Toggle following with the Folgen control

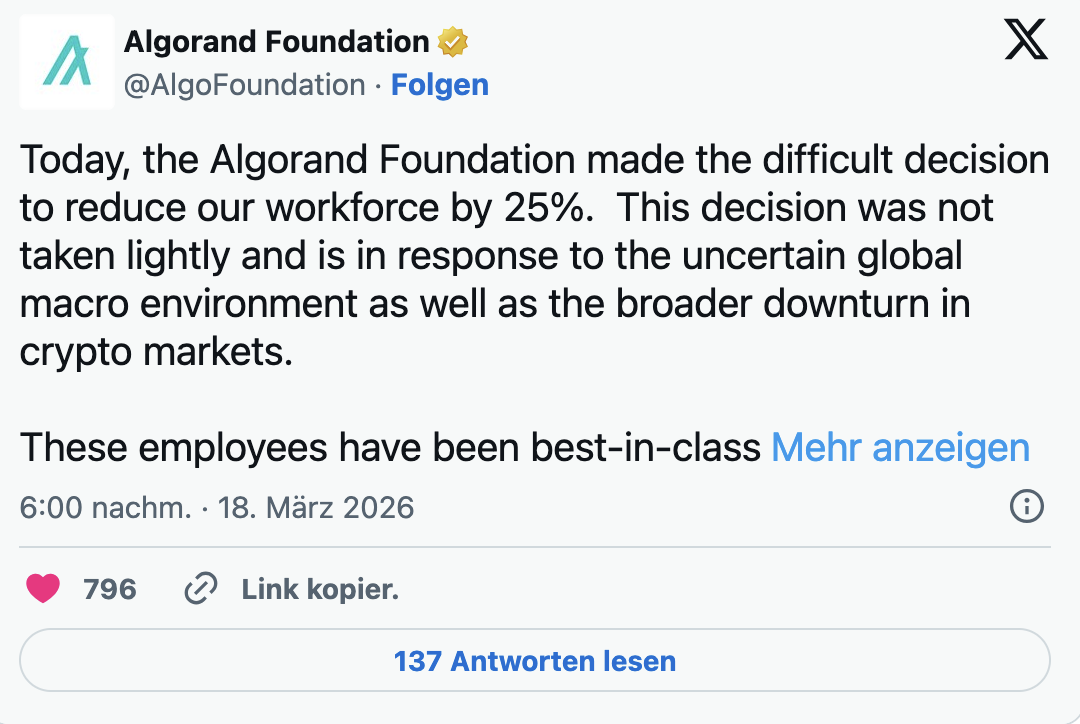[x=440, y=85]
